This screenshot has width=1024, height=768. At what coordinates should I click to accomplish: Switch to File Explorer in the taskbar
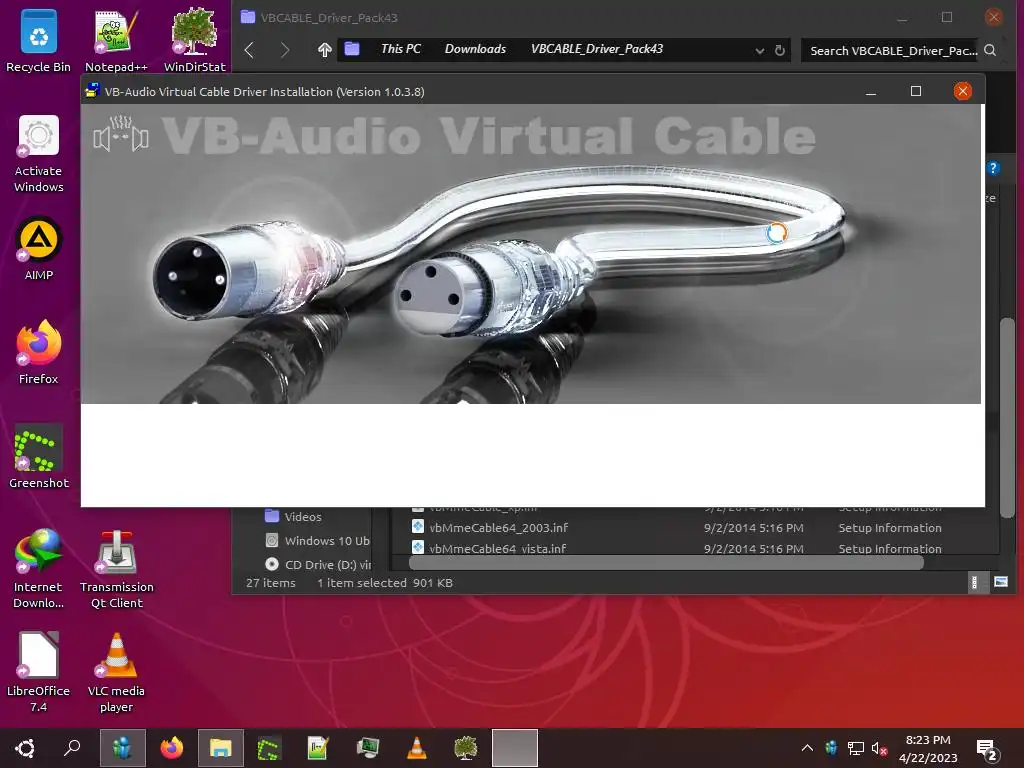(221, 748)
